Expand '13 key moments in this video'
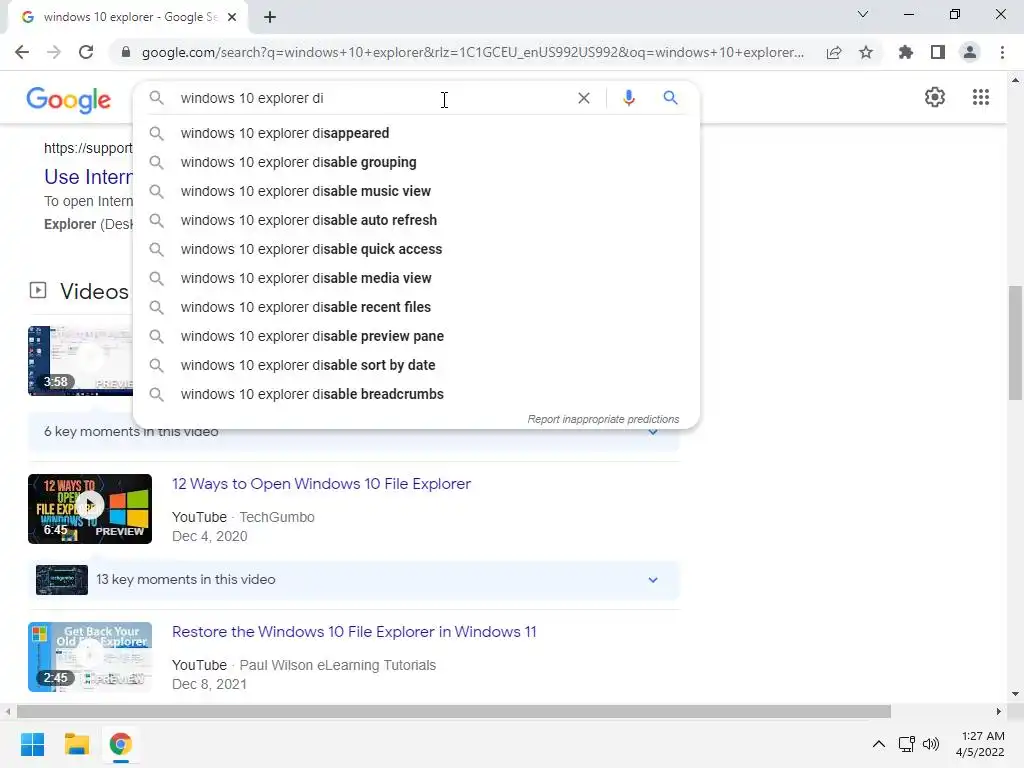Image resolution: width=1024 pixels, height=768 pixels. click(x=353, y=580)
